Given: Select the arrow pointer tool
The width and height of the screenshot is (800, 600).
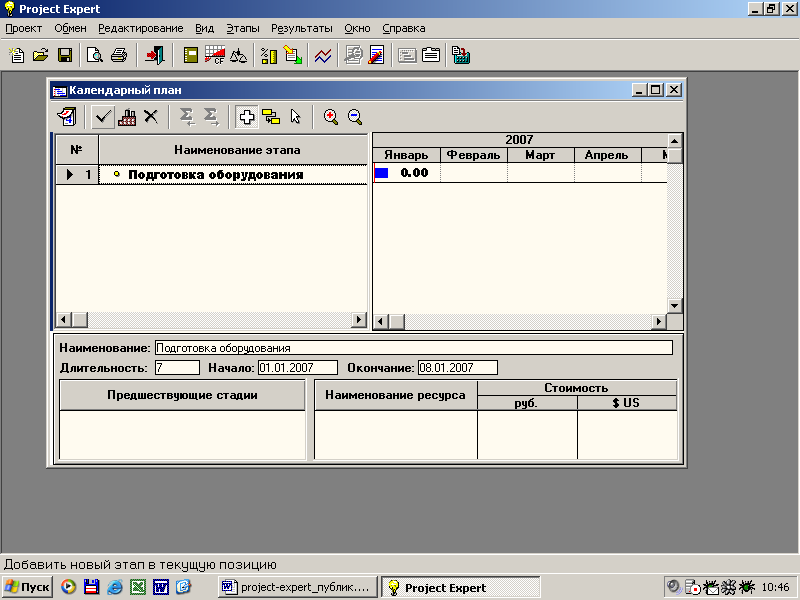Looking at the screenshot, I should click(295, 117).
